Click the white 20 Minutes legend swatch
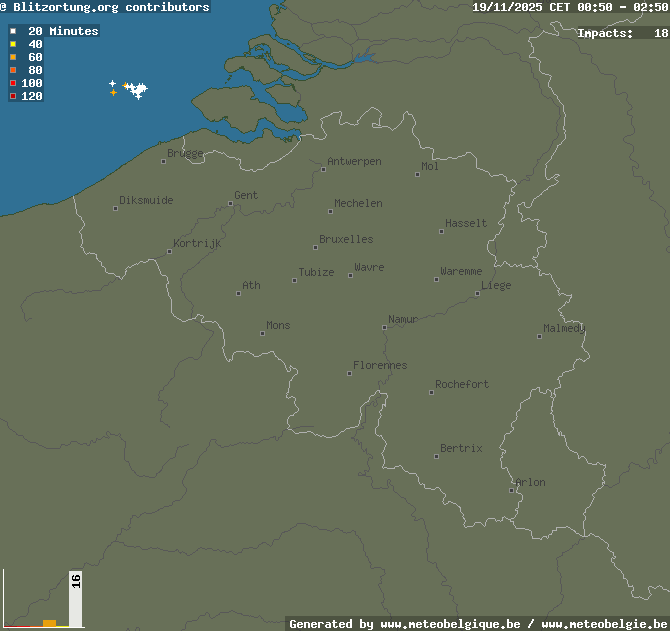 click(13, 31)
